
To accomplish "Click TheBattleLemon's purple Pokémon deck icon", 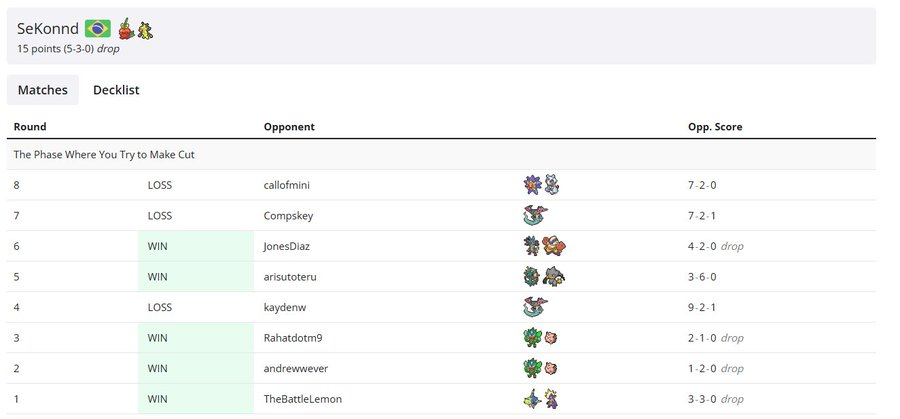I will coord(552,399).
